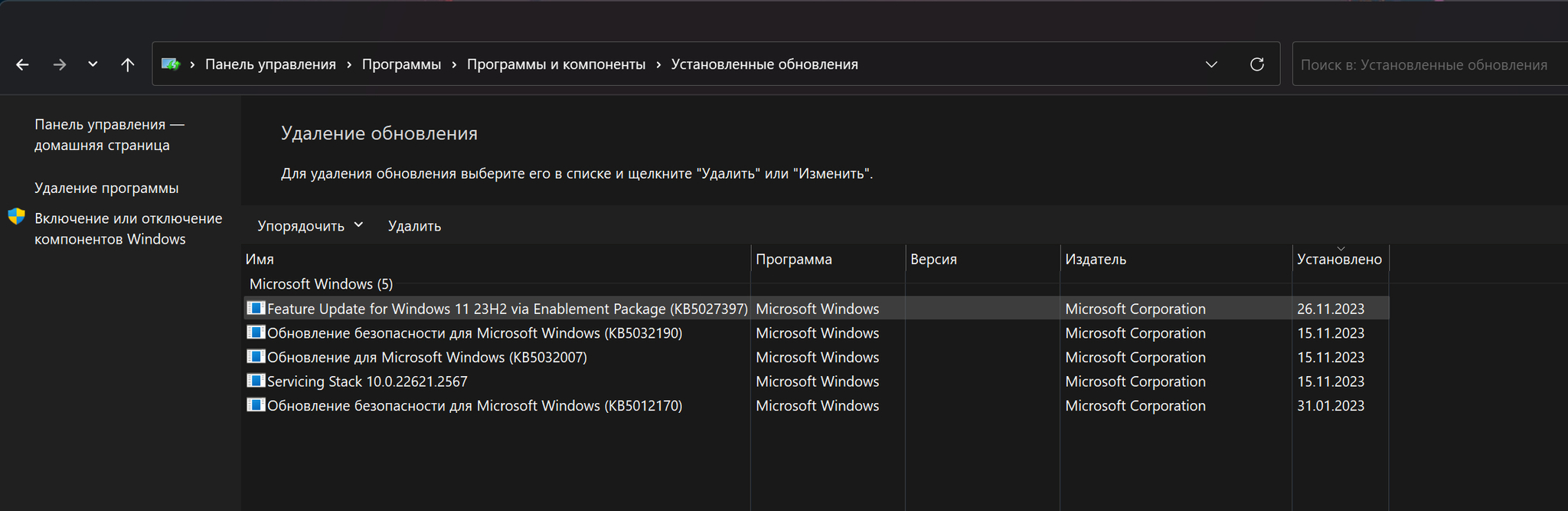Sort by the Версия column header
Image resolution: width=1568 pixels, height=511 pixels.
pos(983,259)
